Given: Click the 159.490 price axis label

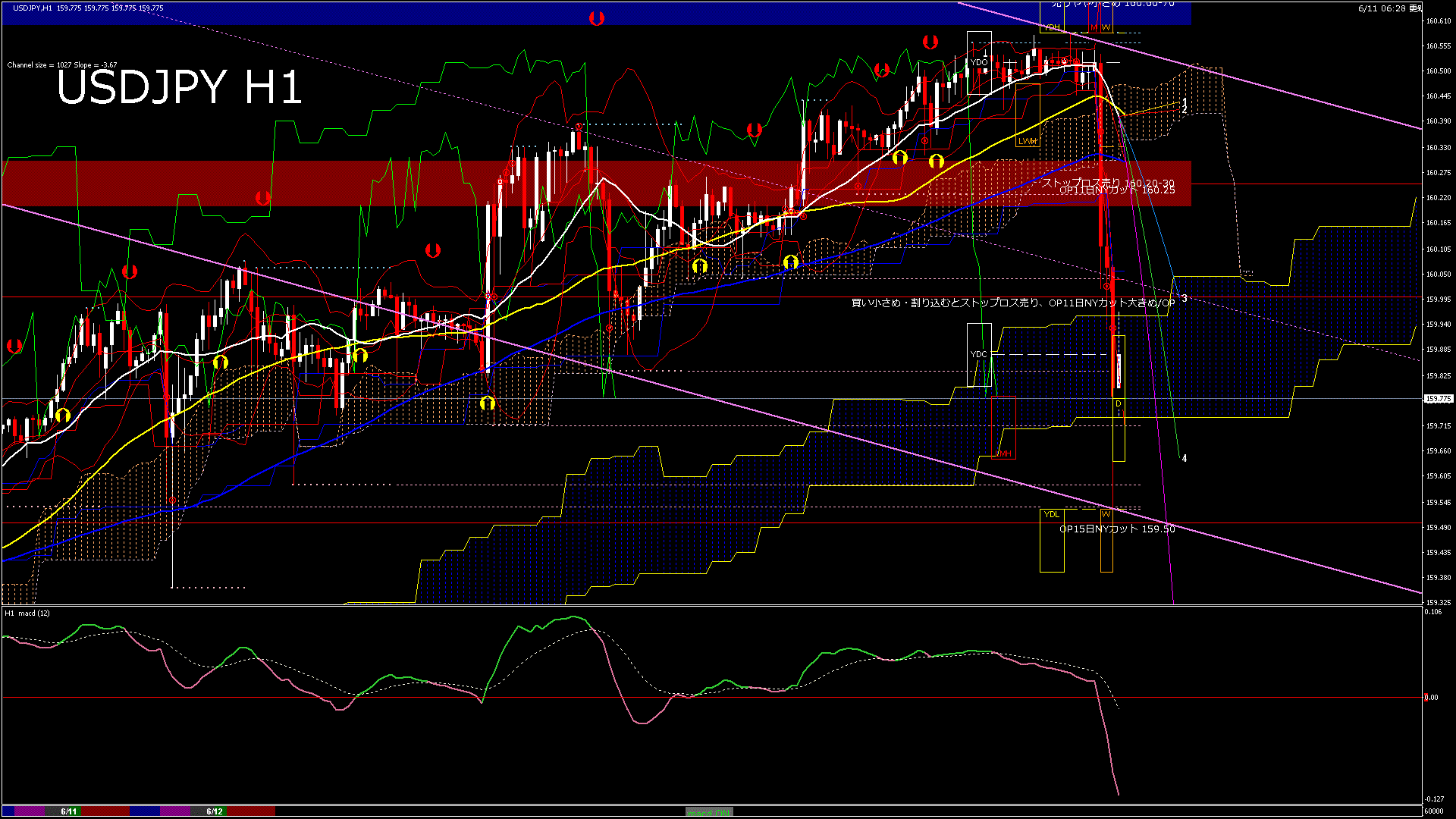Looking at the screenshot, I should point(1439,528).
